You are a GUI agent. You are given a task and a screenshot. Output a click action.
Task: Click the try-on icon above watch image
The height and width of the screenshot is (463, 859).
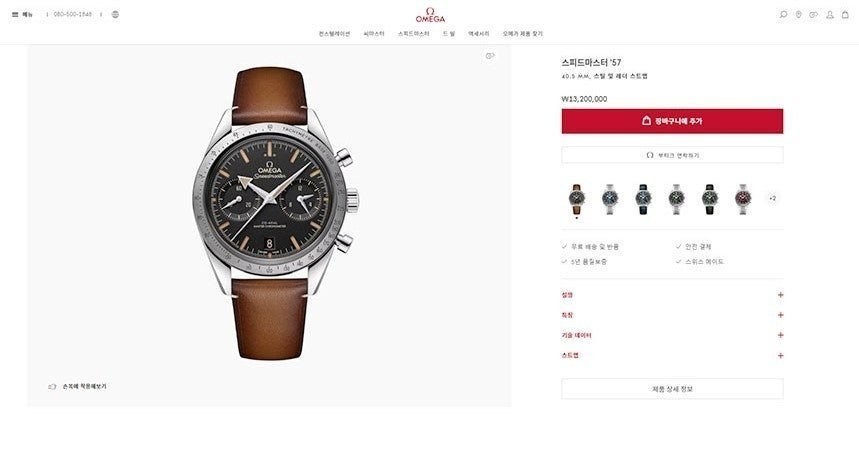pos(490,56)
